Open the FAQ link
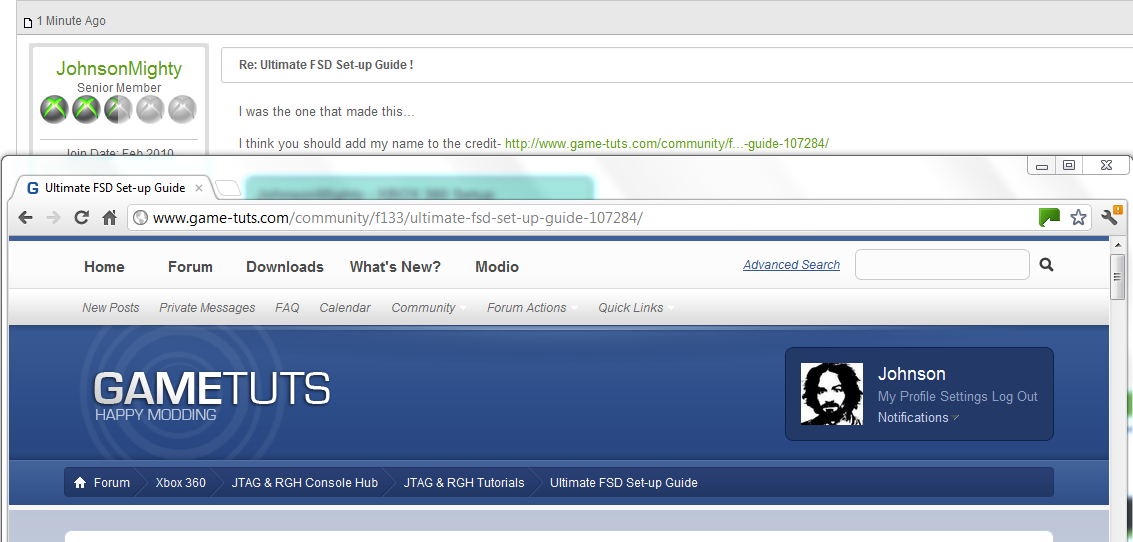The image size is (1133, 542). pyautogui.click(x=287, y=308)
